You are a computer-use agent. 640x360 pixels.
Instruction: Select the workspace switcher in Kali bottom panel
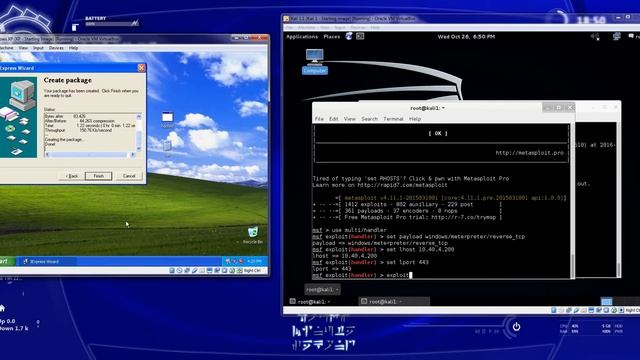[x=607, y=302]
